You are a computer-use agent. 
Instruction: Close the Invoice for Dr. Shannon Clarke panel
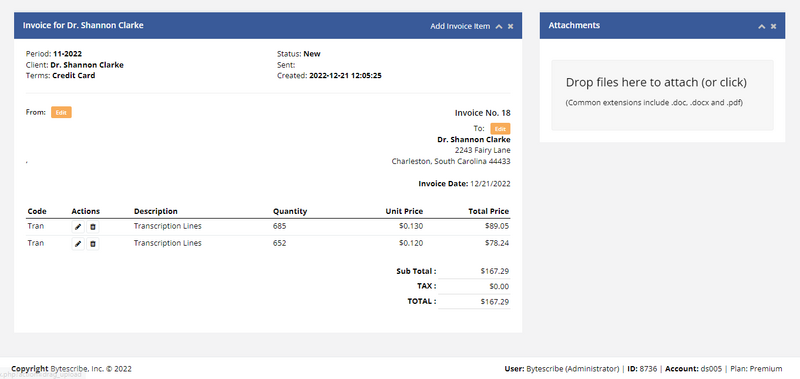pos(511,26)
